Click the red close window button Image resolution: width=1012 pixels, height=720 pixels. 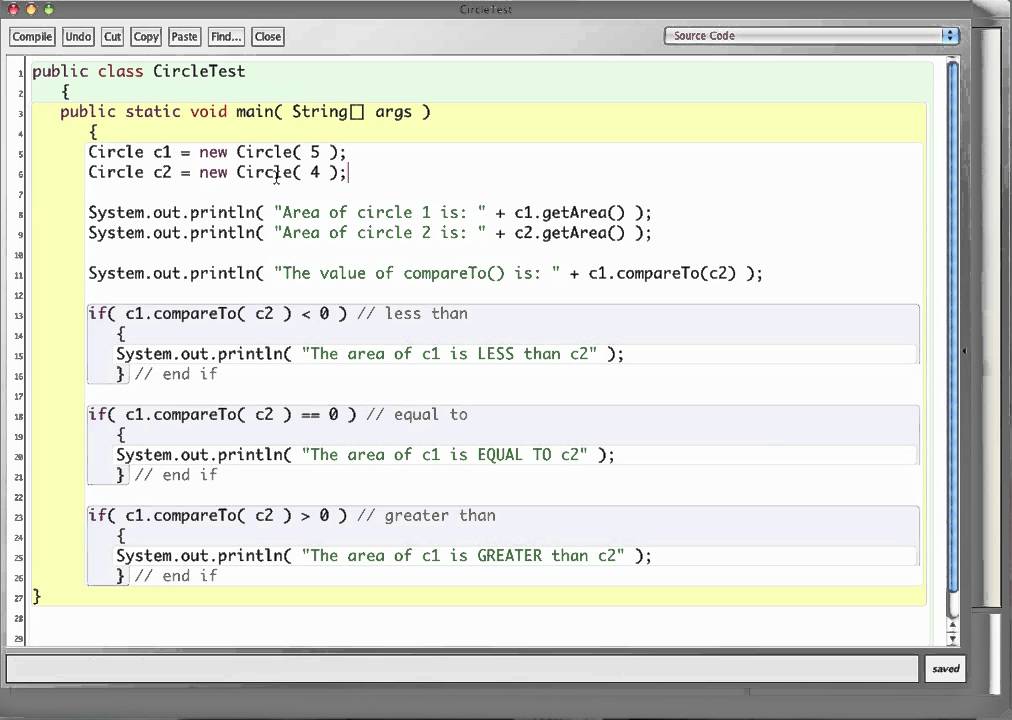13,9
